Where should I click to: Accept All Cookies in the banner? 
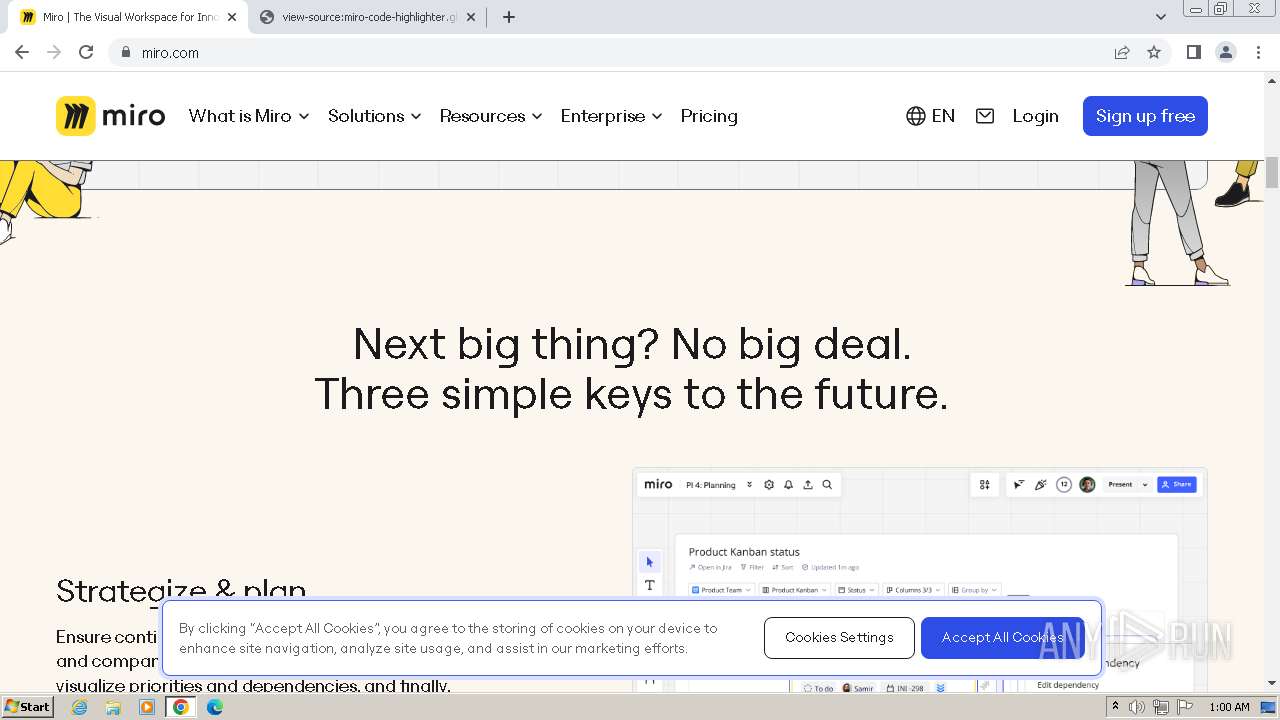pyautogui.click(x=1002, y=638)
